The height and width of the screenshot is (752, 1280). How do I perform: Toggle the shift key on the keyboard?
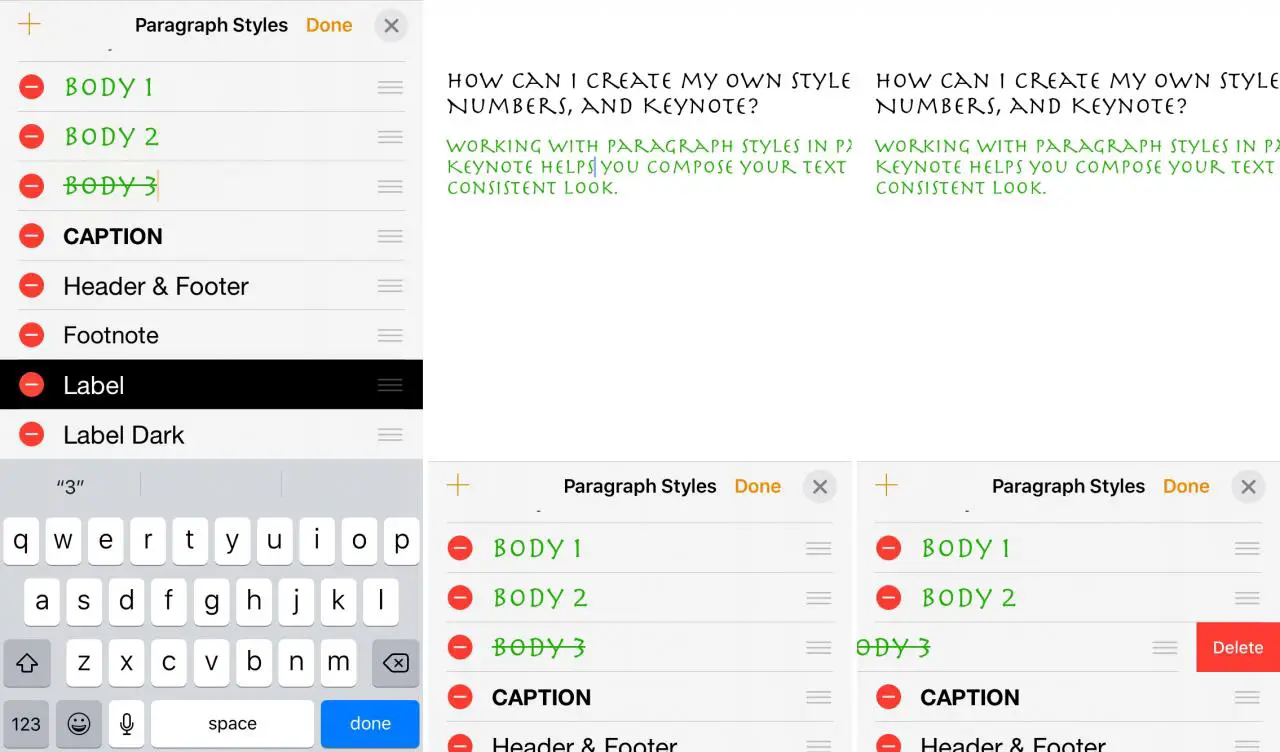tap(27, 662)
